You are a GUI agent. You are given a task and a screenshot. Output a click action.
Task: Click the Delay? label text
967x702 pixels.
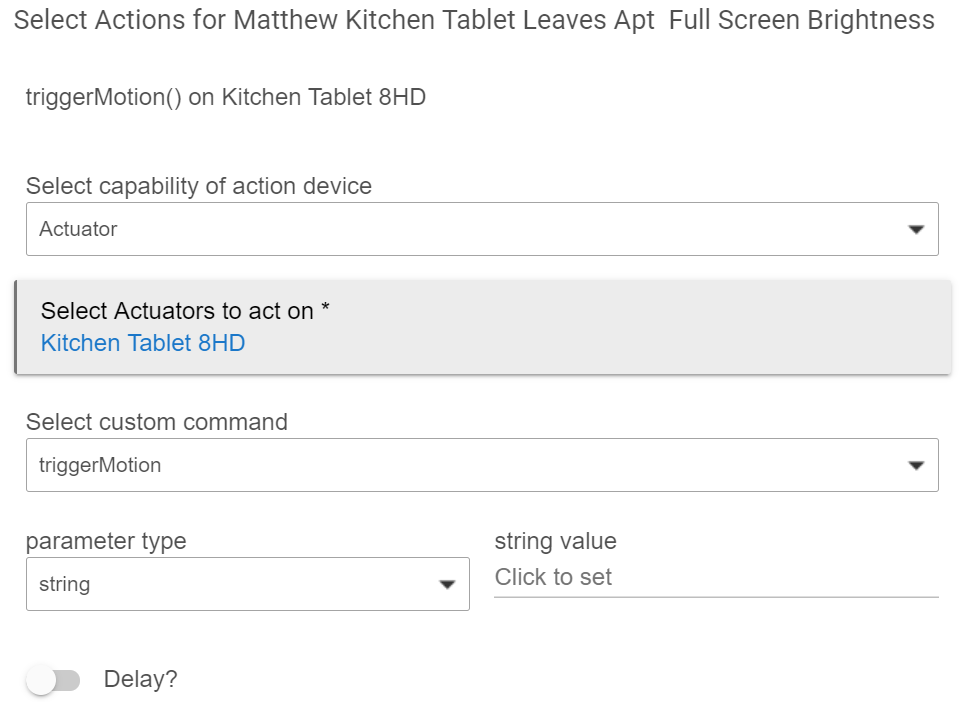141,679
